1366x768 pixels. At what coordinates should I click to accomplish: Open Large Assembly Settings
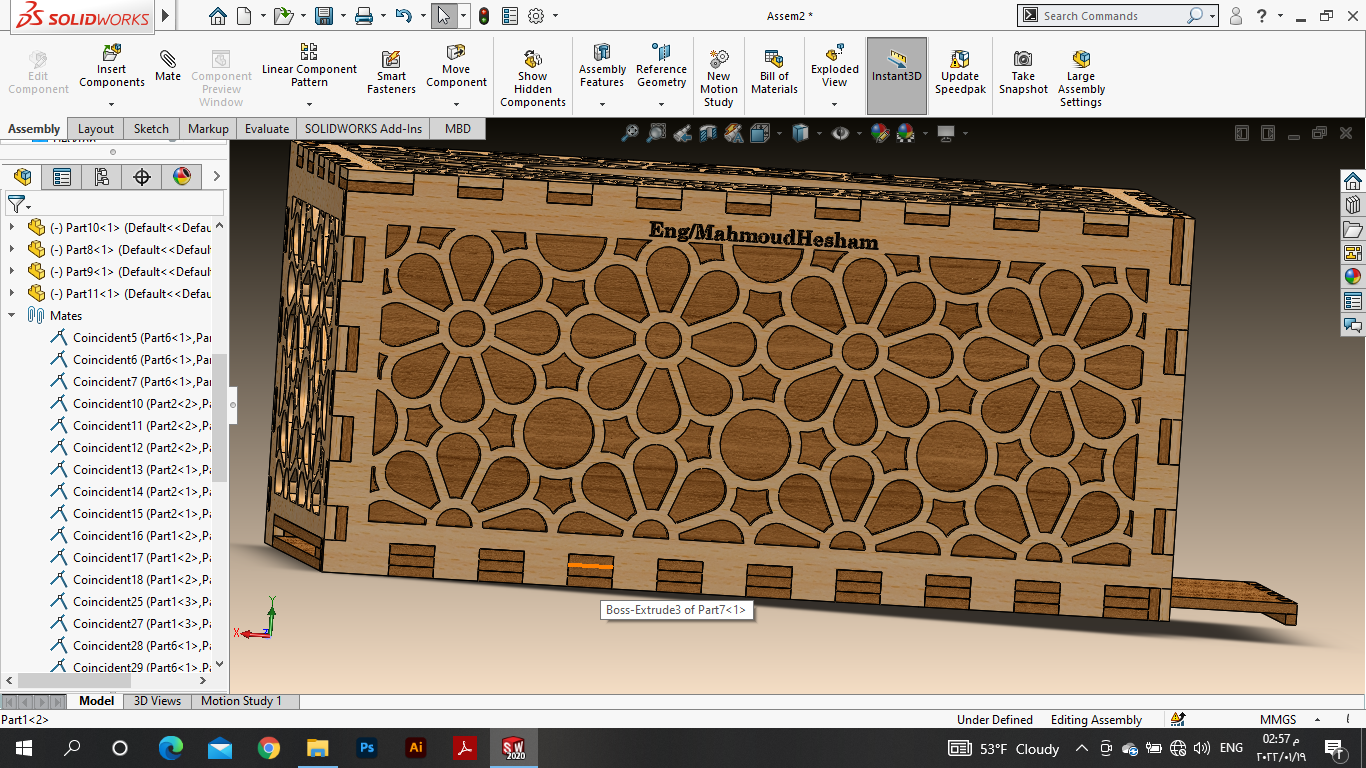[x=1081, y=59]
